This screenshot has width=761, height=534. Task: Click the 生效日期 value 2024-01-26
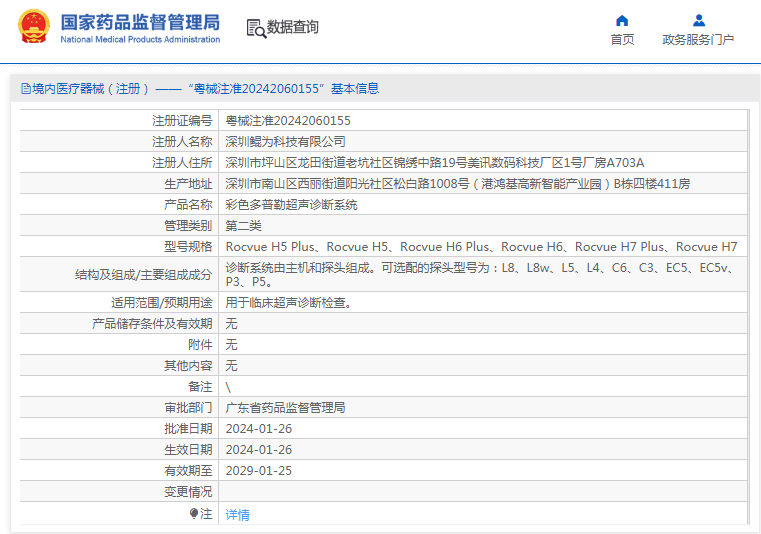click(x=259, y=450)
